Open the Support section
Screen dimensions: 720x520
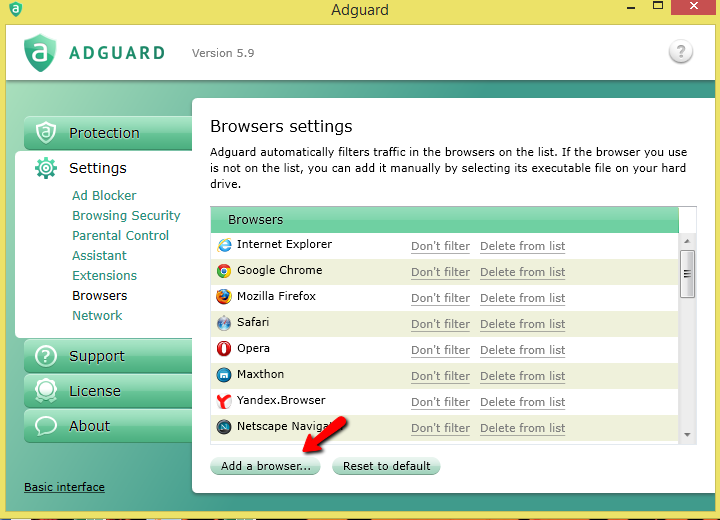[108, 356]
